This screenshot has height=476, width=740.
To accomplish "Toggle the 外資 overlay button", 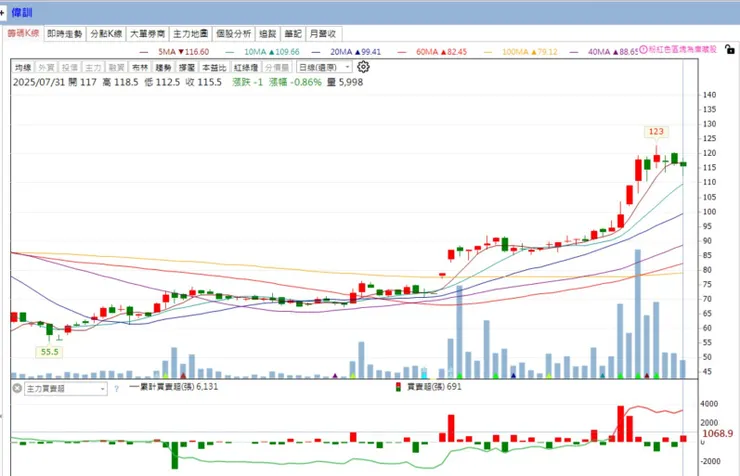I will click(x=46, y=67).
